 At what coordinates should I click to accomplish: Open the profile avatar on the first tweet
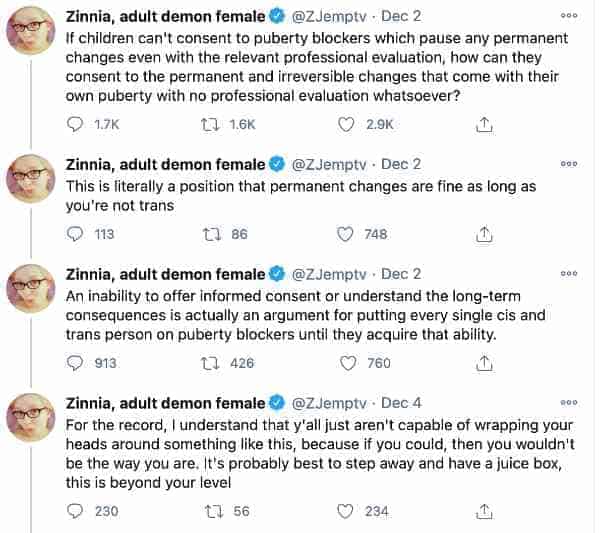point(31,31)
